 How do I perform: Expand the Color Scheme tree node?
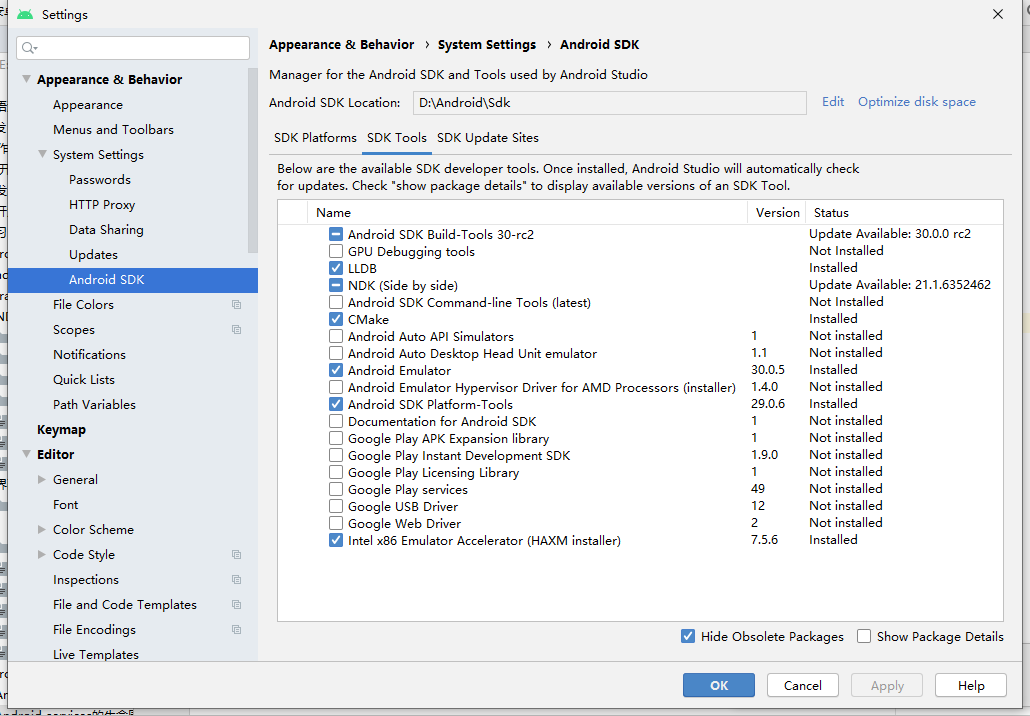(x=42, y=530)
